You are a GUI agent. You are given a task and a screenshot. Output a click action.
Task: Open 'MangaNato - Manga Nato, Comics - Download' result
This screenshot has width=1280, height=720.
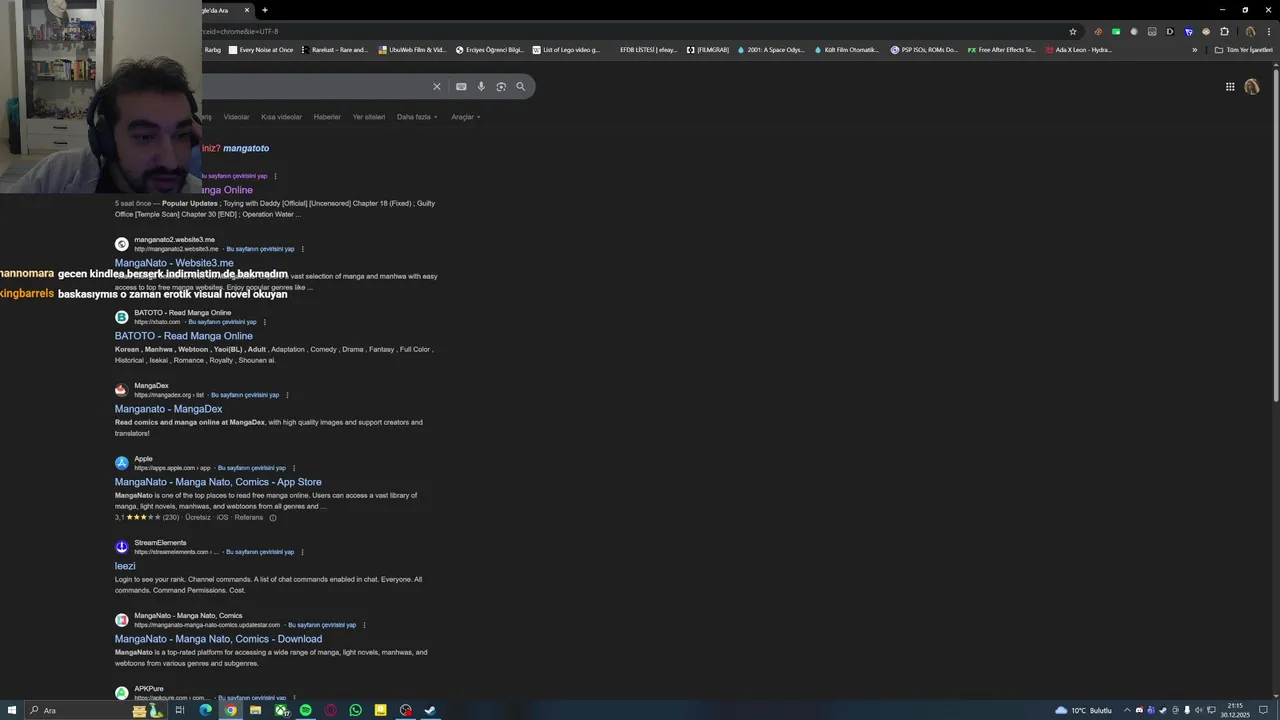click(x=218, y=639)
